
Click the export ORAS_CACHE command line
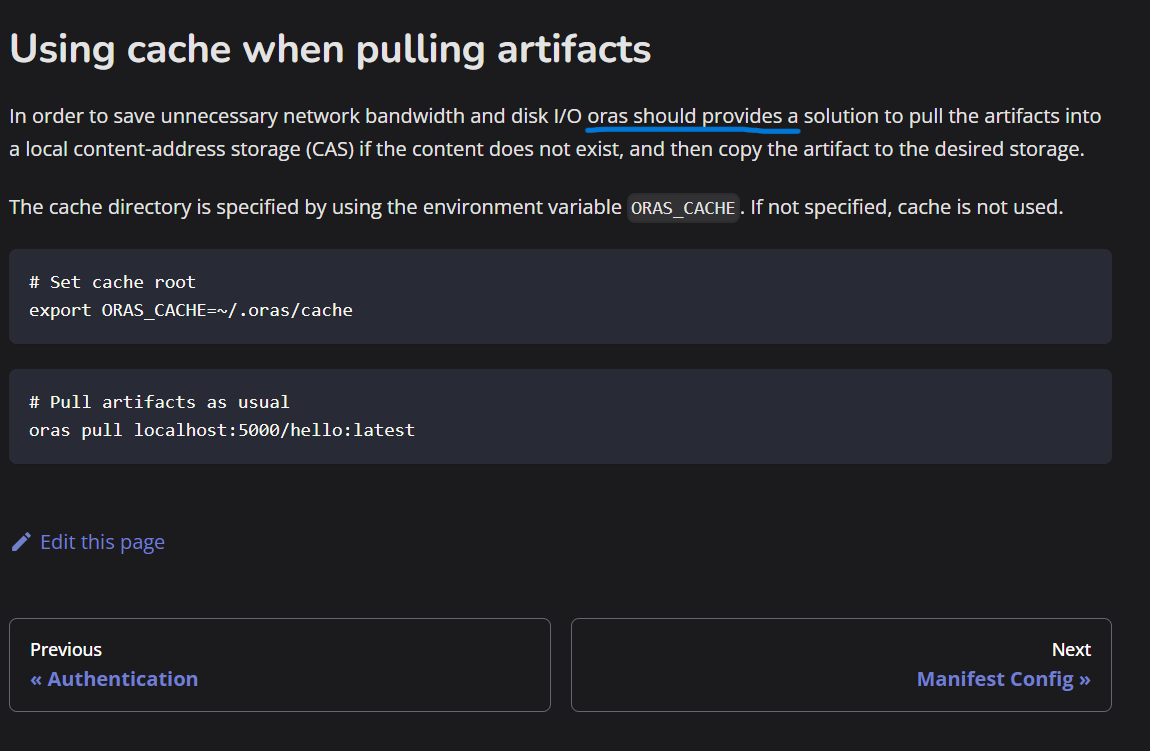tap(190, 310)
